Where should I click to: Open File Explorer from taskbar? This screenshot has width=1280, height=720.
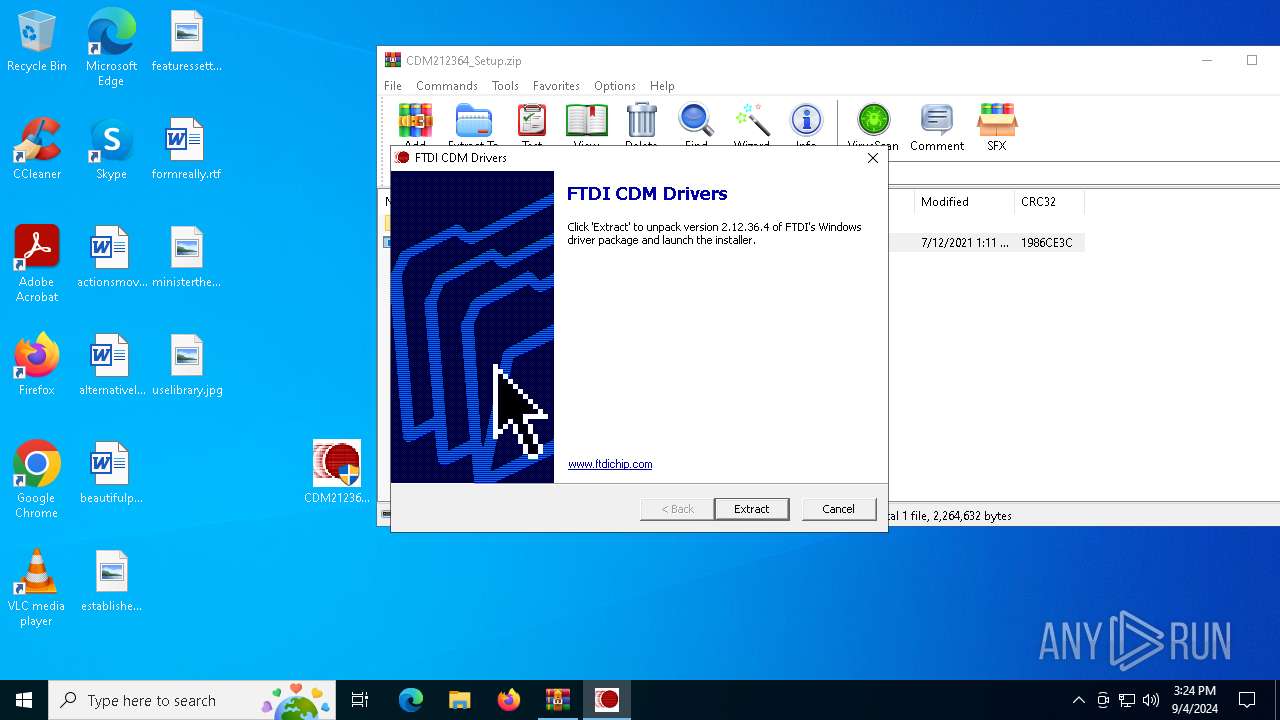click(x=459, y=700)
